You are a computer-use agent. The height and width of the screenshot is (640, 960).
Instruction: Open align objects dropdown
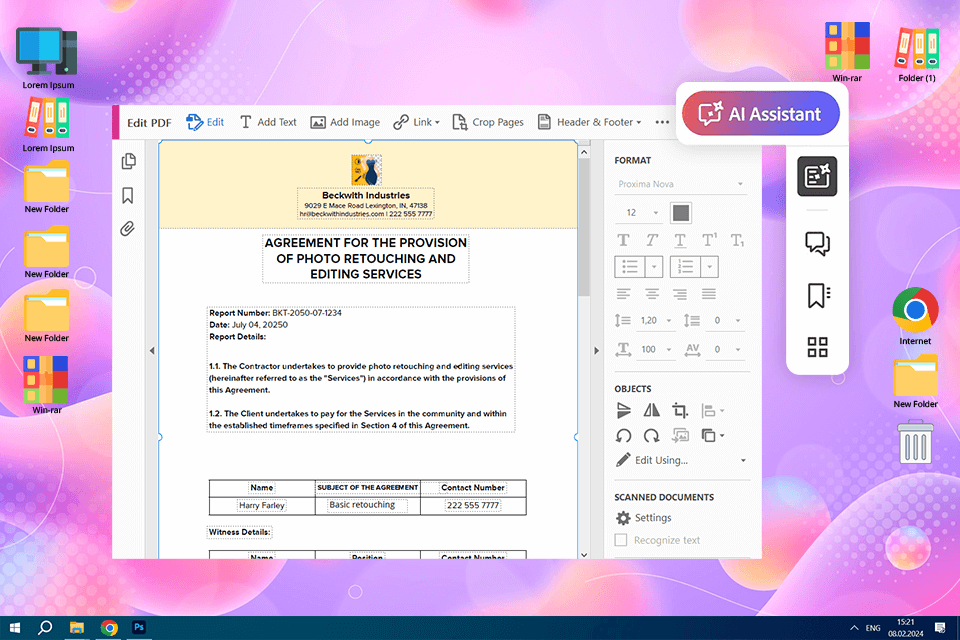(712, 411)
